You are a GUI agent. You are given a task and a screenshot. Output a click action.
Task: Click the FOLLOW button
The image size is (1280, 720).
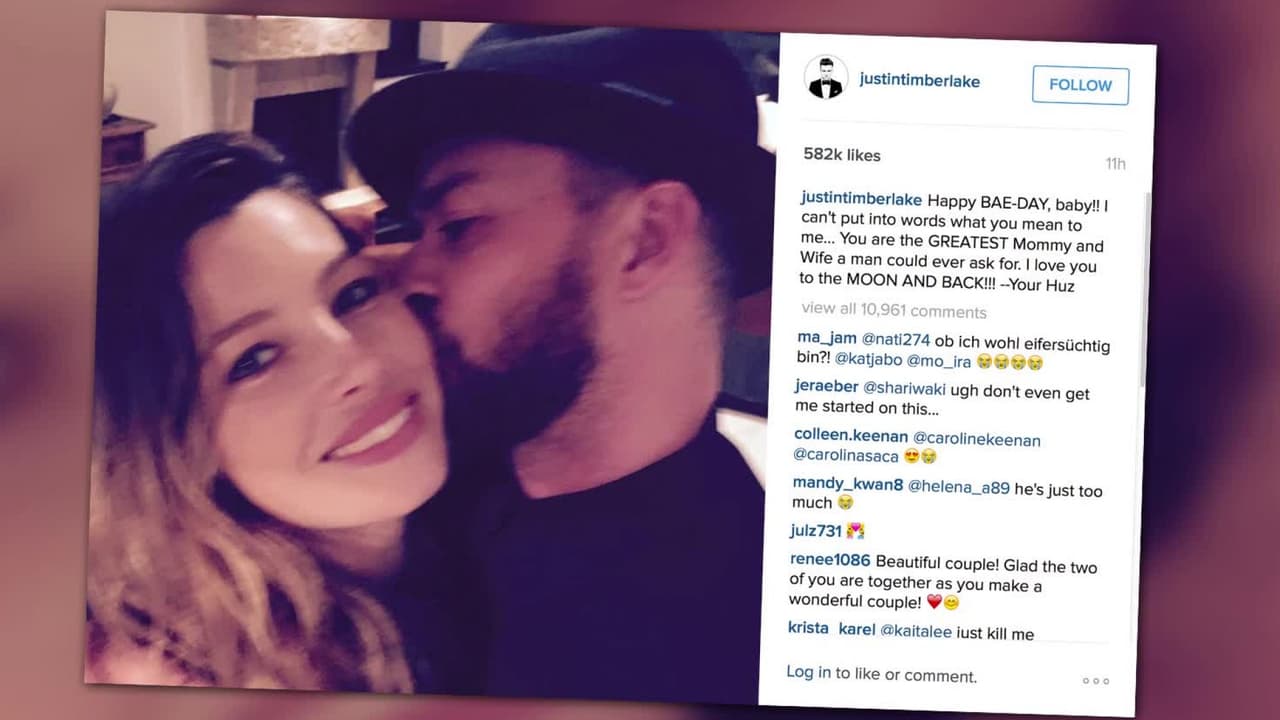click(1080, 86)
